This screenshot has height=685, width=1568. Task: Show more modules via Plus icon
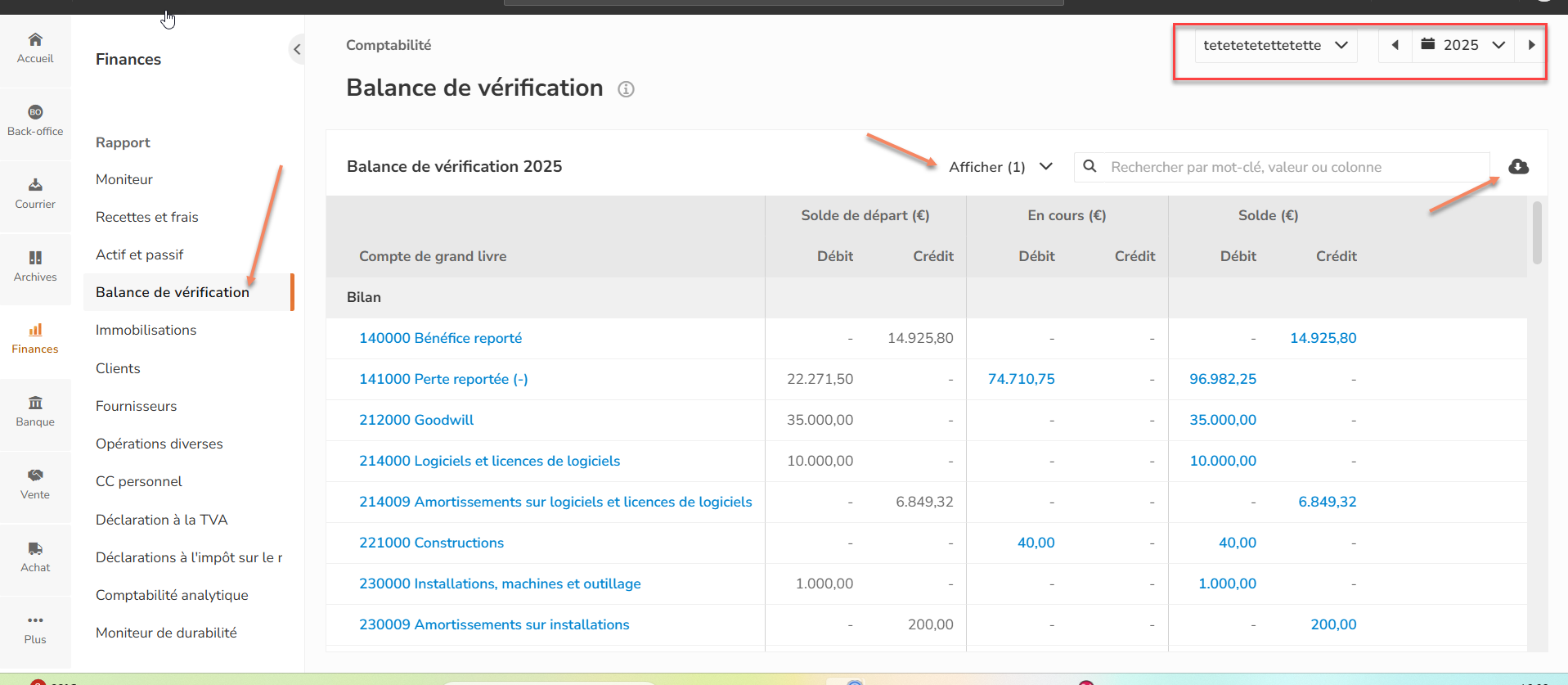[35, 620]
